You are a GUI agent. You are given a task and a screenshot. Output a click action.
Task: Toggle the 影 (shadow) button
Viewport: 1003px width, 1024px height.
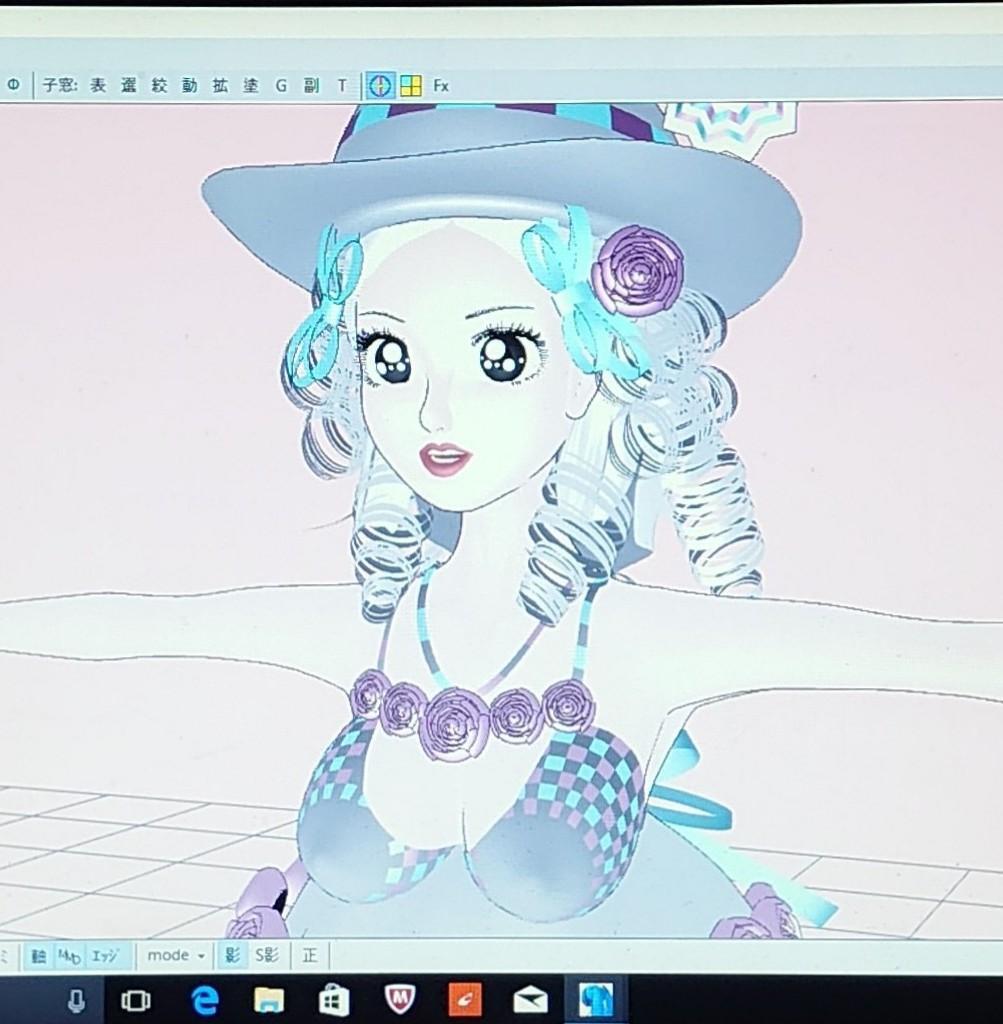point(232,956)
